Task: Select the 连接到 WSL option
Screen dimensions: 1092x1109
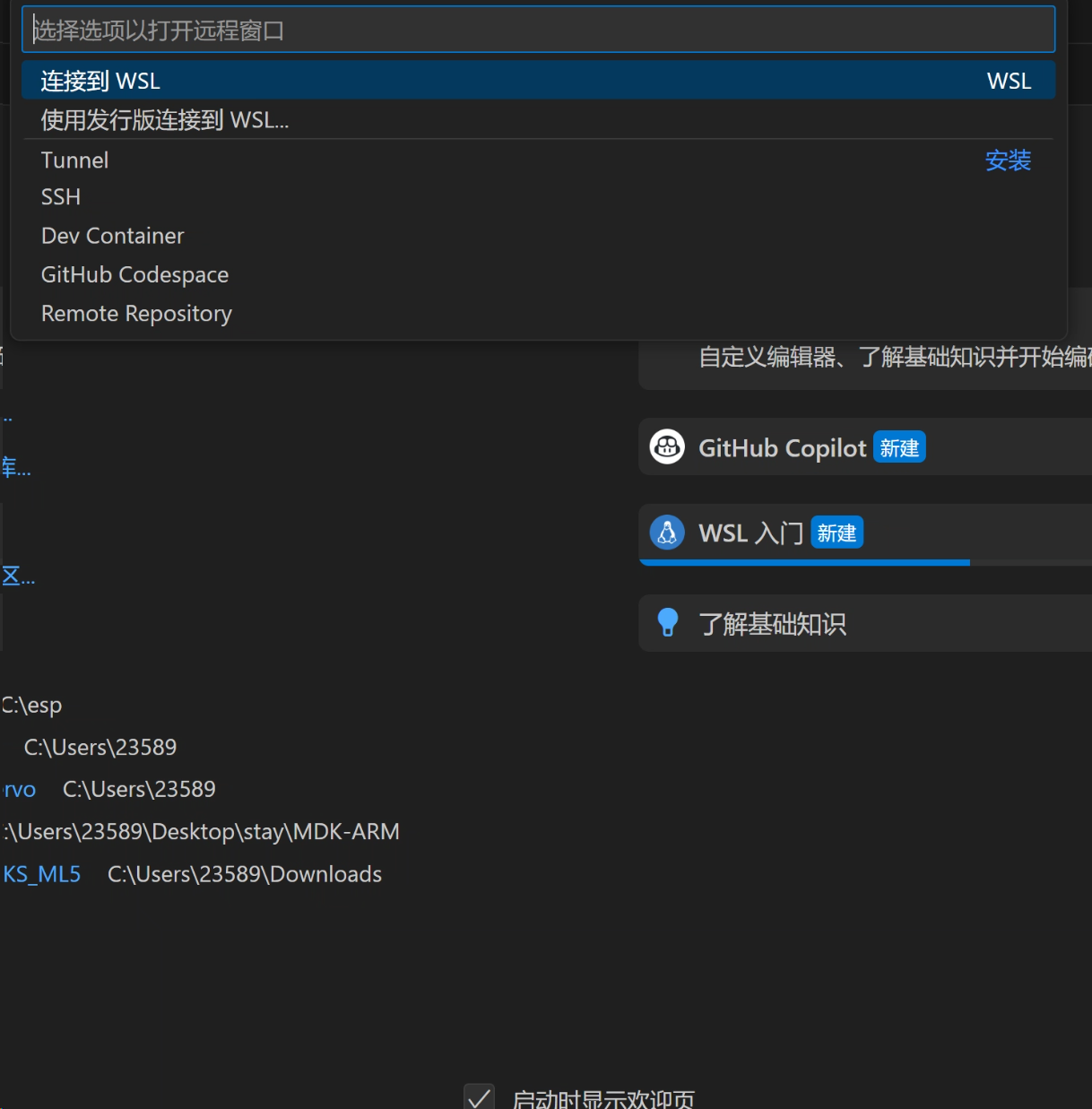Action: [538, 81]
